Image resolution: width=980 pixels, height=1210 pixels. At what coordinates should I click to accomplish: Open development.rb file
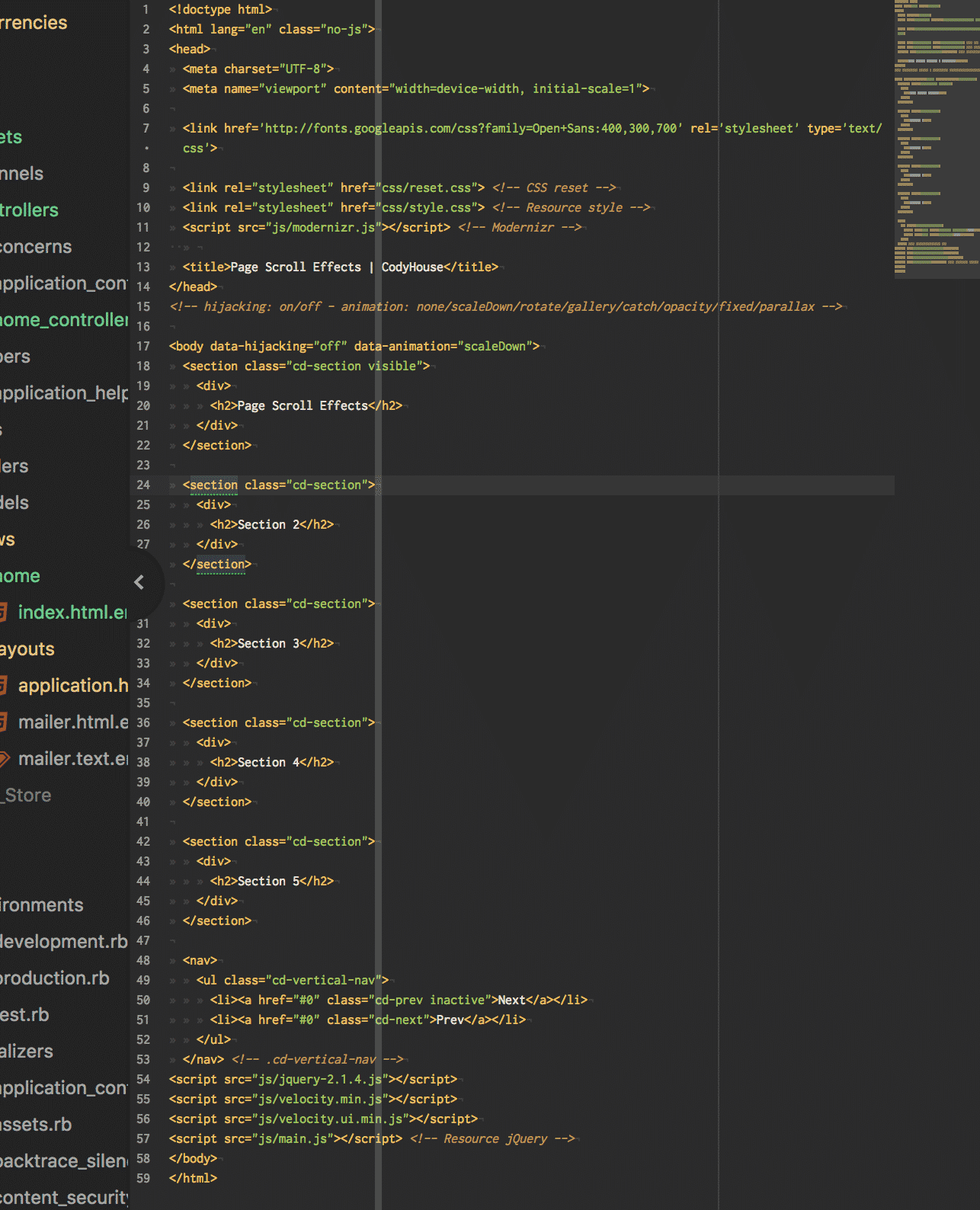point(64,942)
